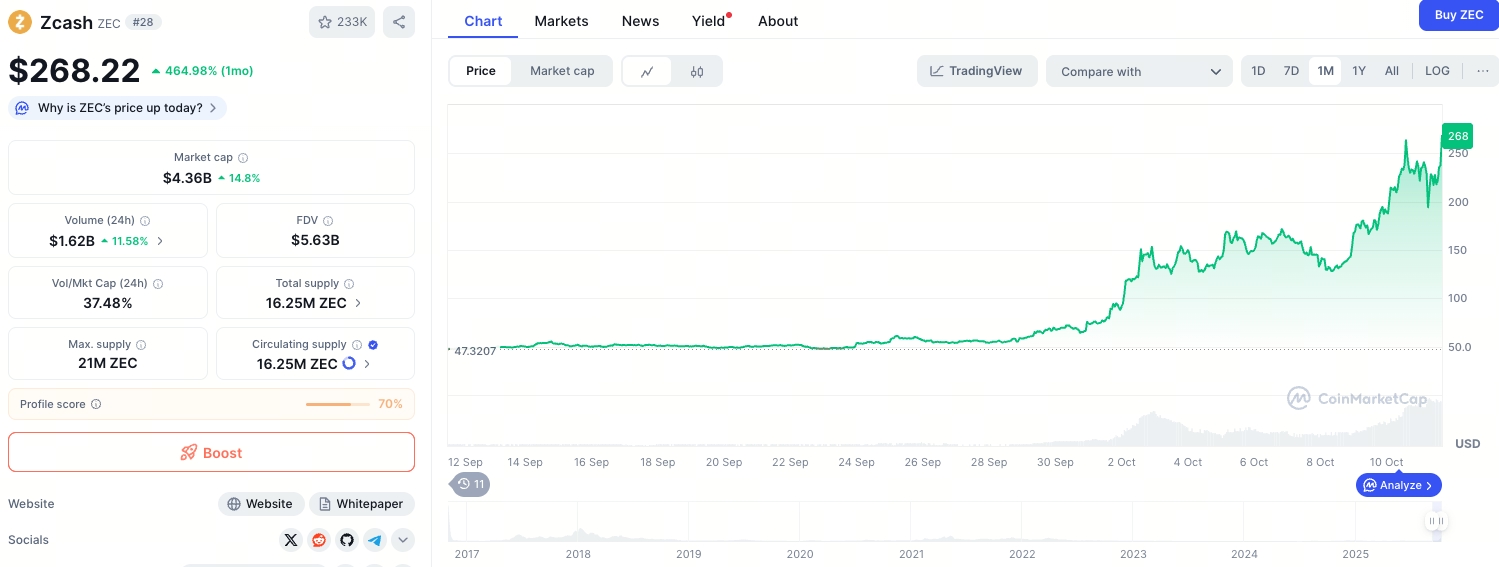Click the Market cap info icon

pos(243,158)
